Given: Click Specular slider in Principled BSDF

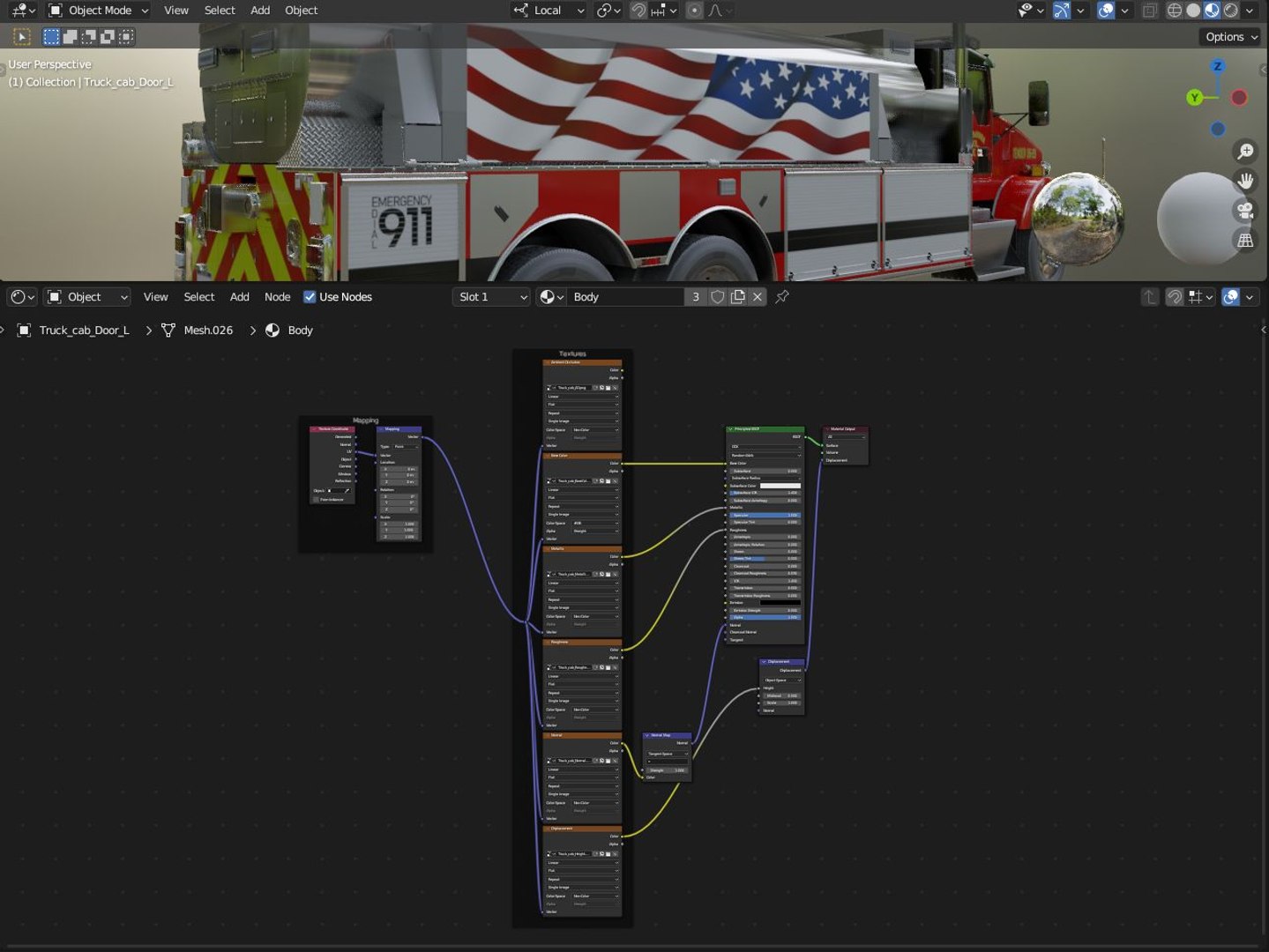Looking at the screenshot, I should click(x=765, y=515).
